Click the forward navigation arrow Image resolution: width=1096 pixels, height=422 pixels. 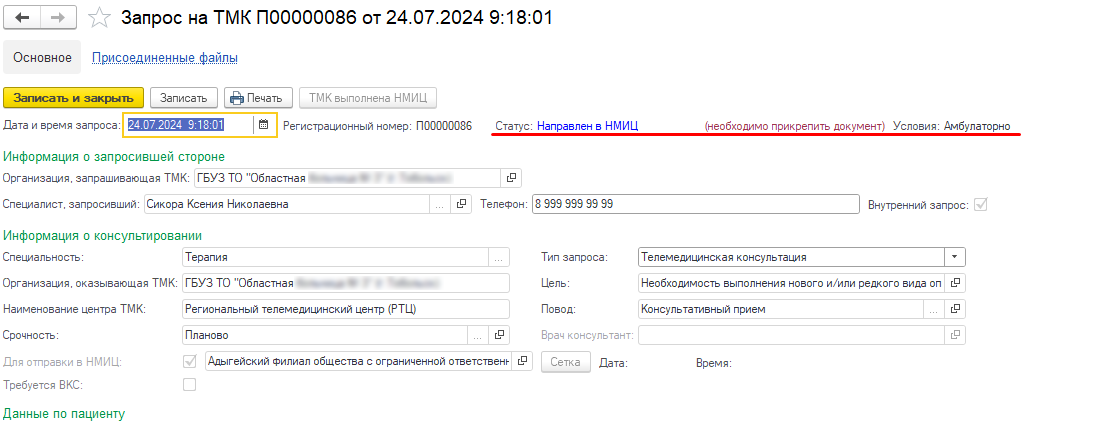click(57, 18)
